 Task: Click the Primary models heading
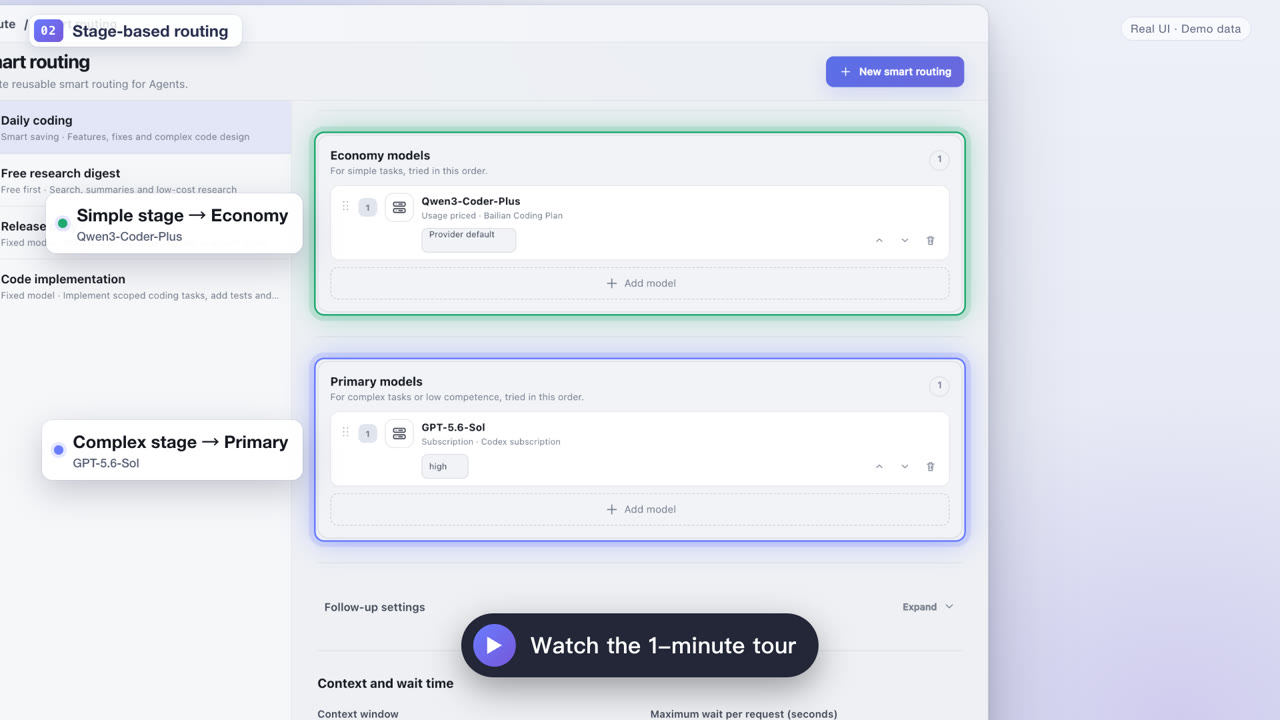pos(376,381)
